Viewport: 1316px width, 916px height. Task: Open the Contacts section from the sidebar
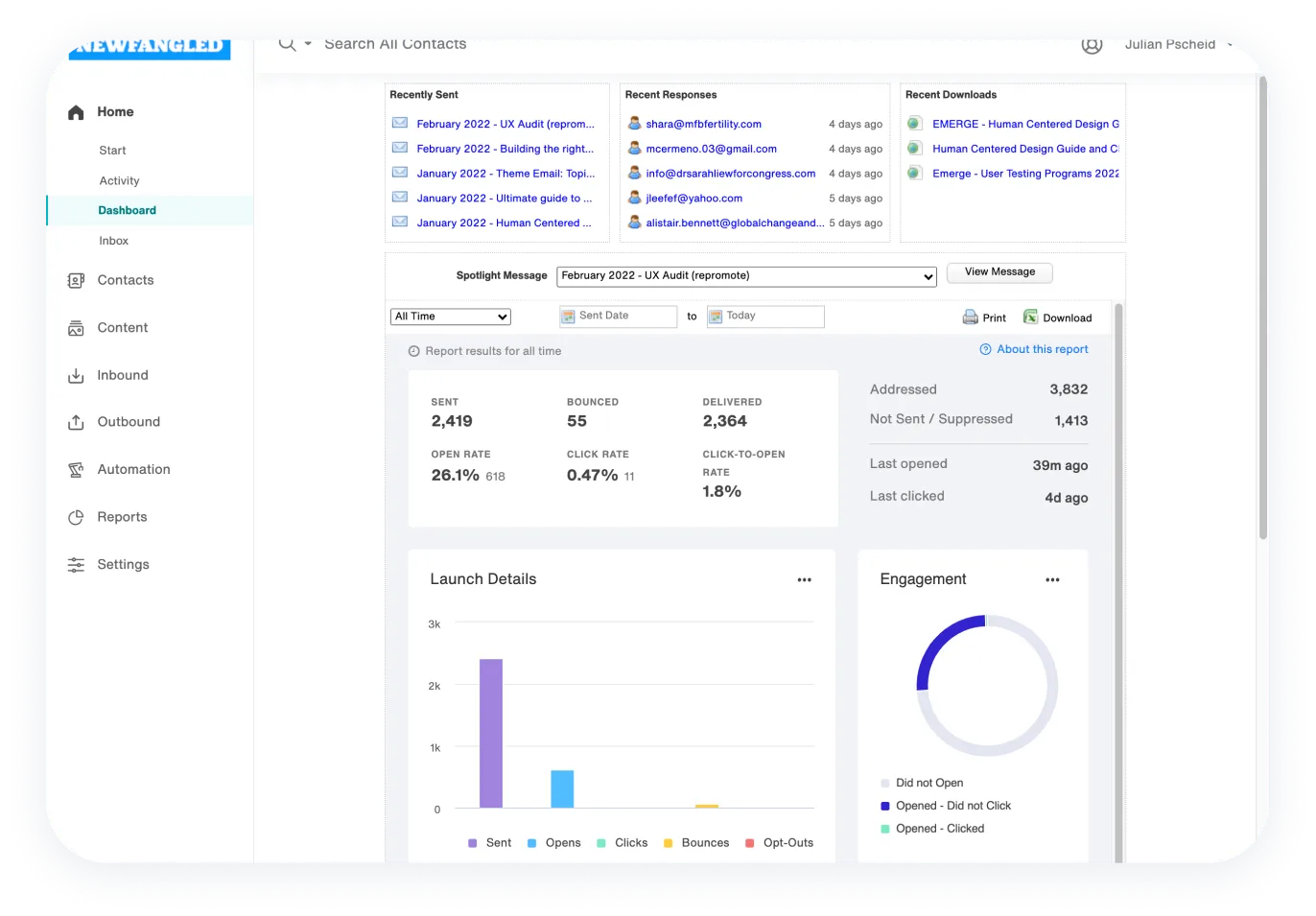(x=126, y=279)
